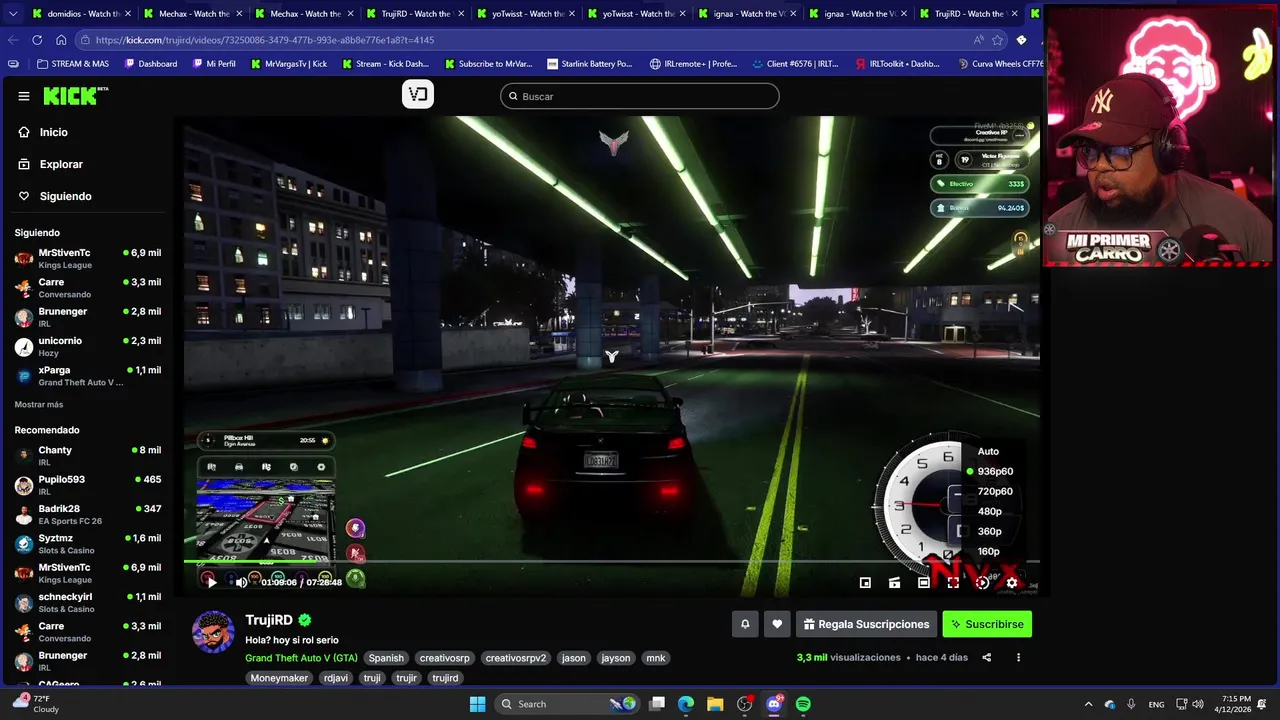Open Spotify from the taskbar
This screenshot has width=1280, height=720.
[803, 704]
